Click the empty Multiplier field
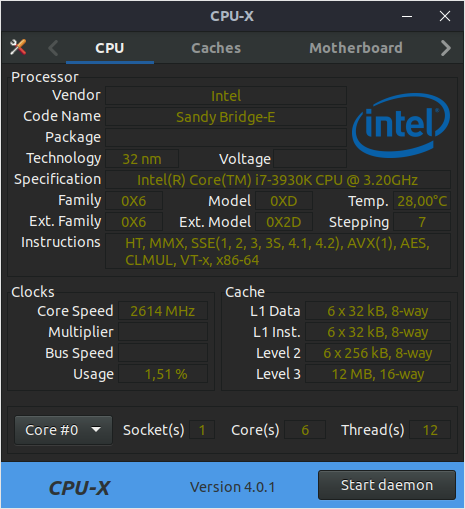The height and width of the screenshot is (509, 465). coord(163,332)
